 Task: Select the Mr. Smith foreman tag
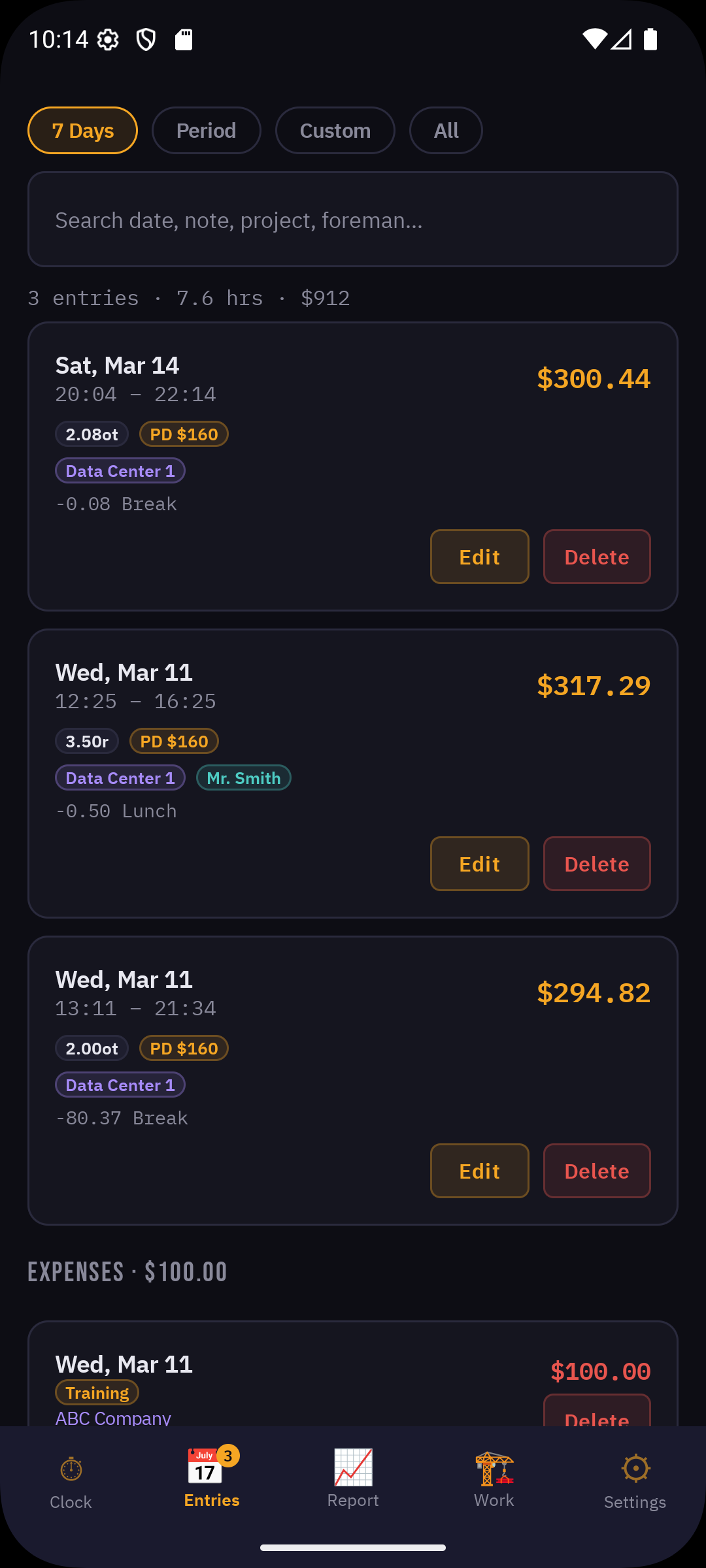click(243, 777)
